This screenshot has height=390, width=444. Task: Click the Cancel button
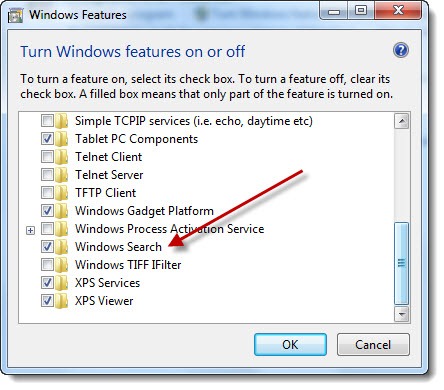[x=373, y=345]
